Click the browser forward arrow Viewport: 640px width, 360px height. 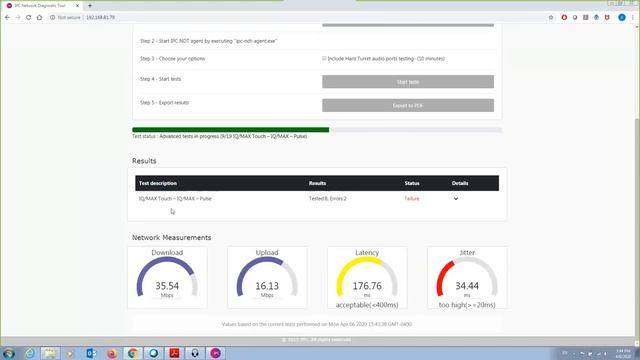(18, 18)
